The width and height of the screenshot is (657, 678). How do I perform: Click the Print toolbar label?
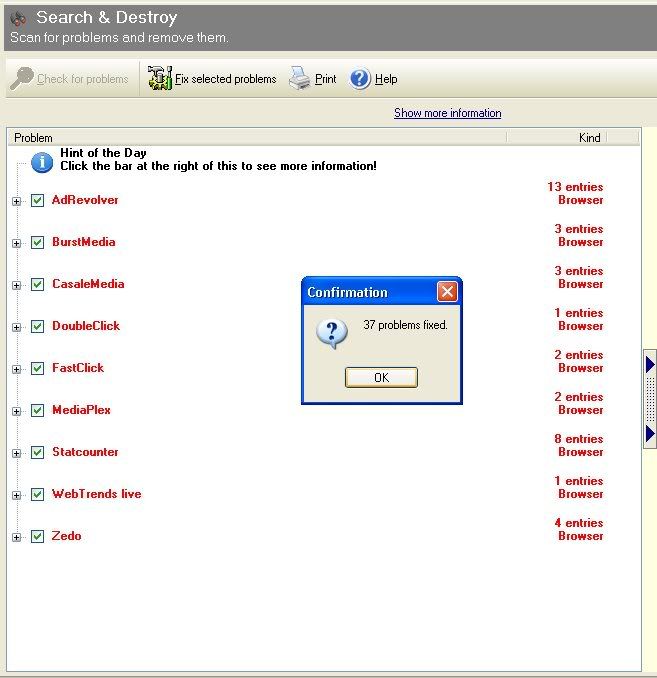(325, 79)
